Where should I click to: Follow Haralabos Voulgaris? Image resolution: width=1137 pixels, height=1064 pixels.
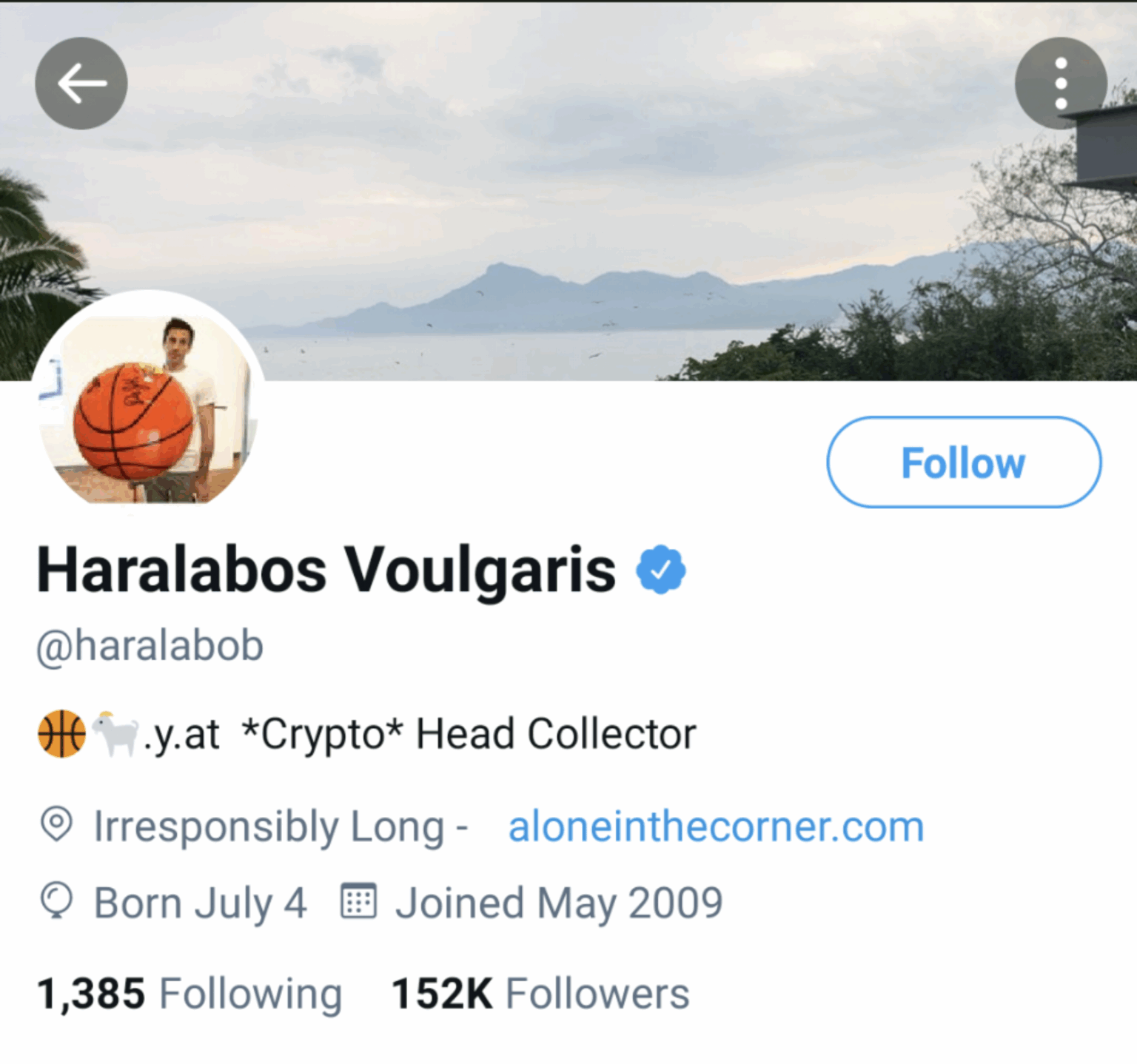point(963,462)
